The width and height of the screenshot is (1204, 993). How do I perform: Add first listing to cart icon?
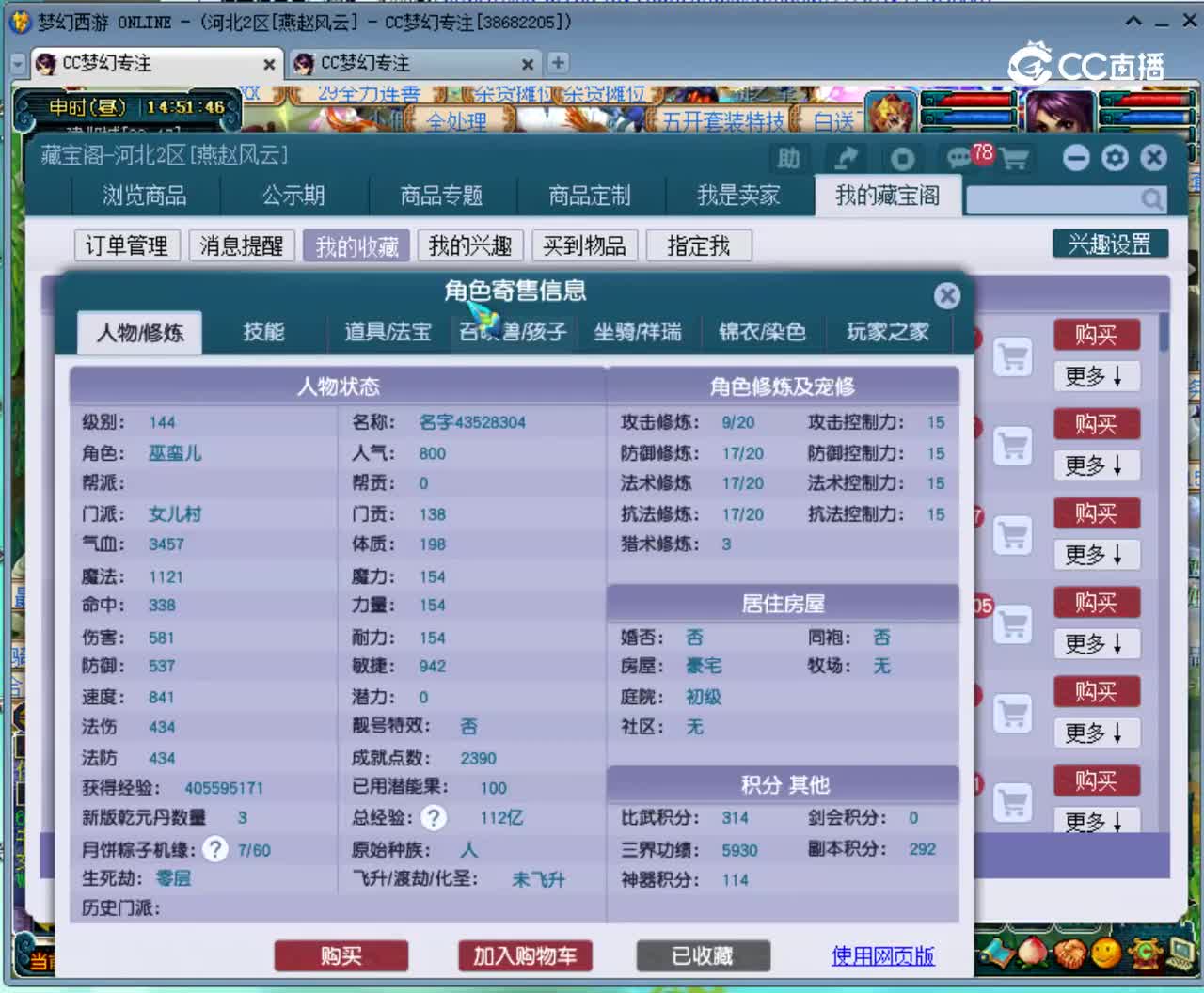click(1013, 357)
